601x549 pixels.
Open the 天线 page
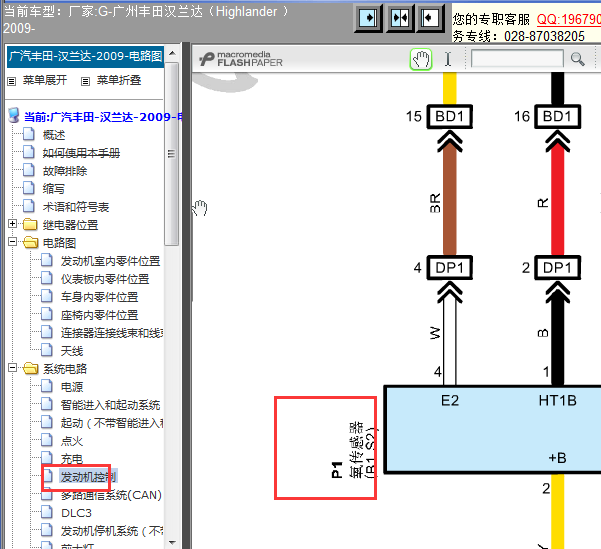click(x=72, y=351)
